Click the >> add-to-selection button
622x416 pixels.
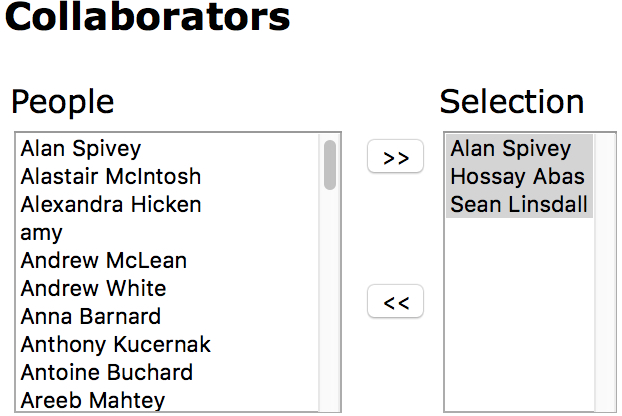[x=396, y=157]
